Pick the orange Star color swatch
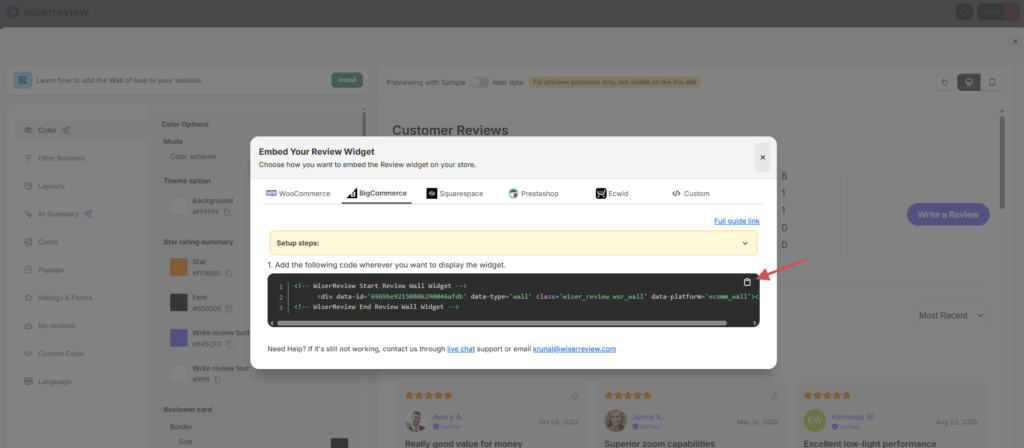Viewport: 1024px width, 448px height. [x=178, y=267]
